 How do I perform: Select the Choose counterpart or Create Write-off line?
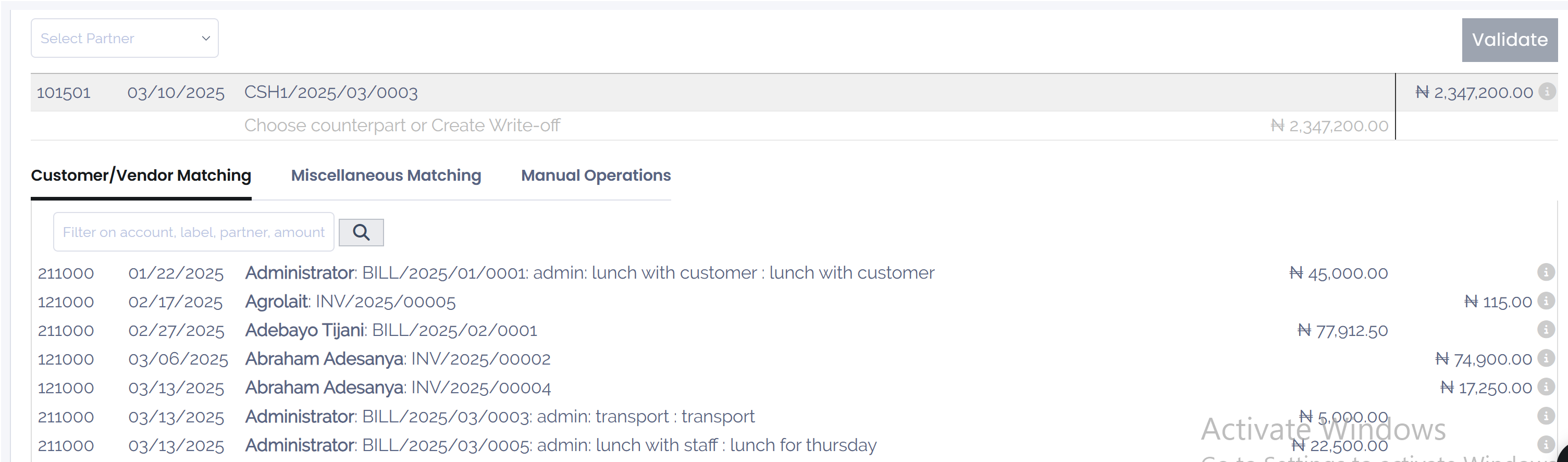tap(402, 126)
